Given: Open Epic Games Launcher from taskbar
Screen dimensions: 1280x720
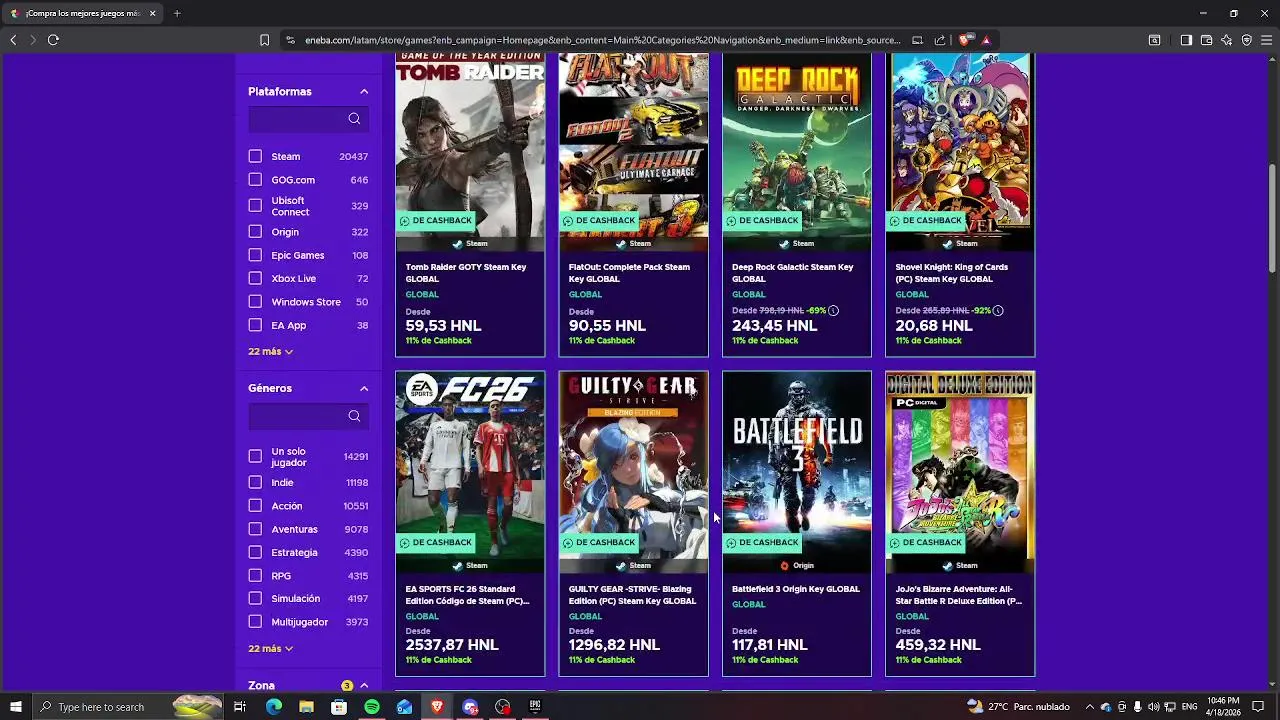Looking at the screenshot, I should (535, 707).
